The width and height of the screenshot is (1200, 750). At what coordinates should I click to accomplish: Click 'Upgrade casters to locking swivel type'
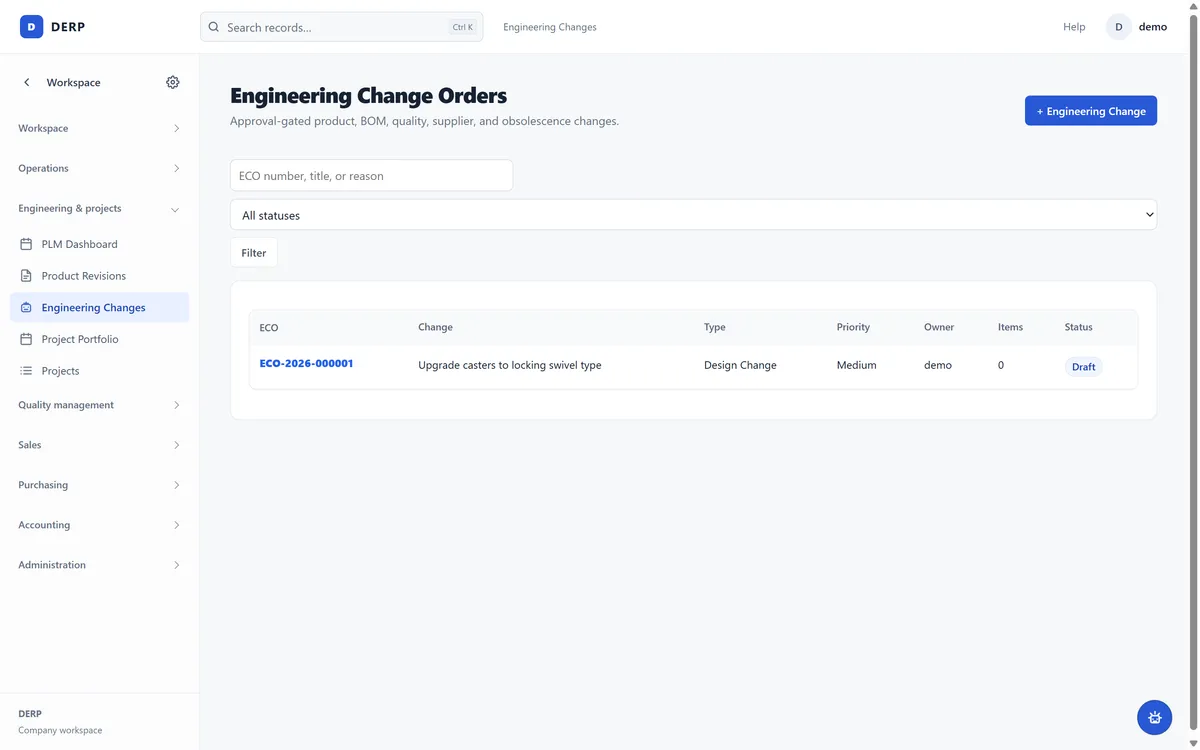[x=510, y=365]
